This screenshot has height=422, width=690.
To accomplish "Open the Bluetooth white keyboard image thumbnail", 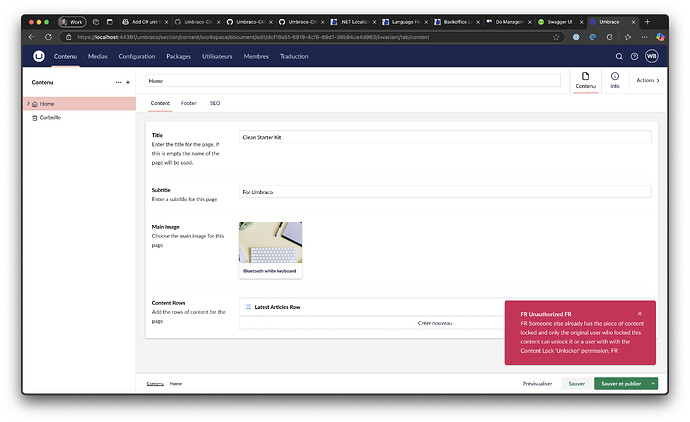I will pyautogui.click(x=270, y=250).
